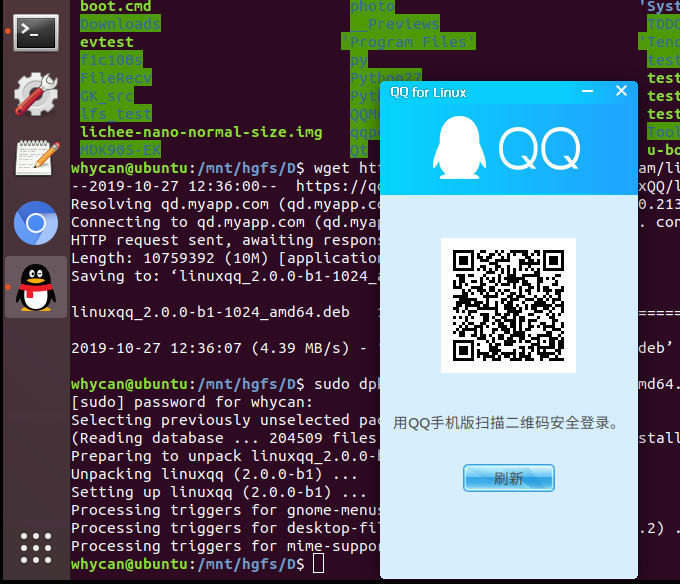This screenshot has width=680, height=584.
Task: Click the scan QR code instruction text
Action: 506,423
